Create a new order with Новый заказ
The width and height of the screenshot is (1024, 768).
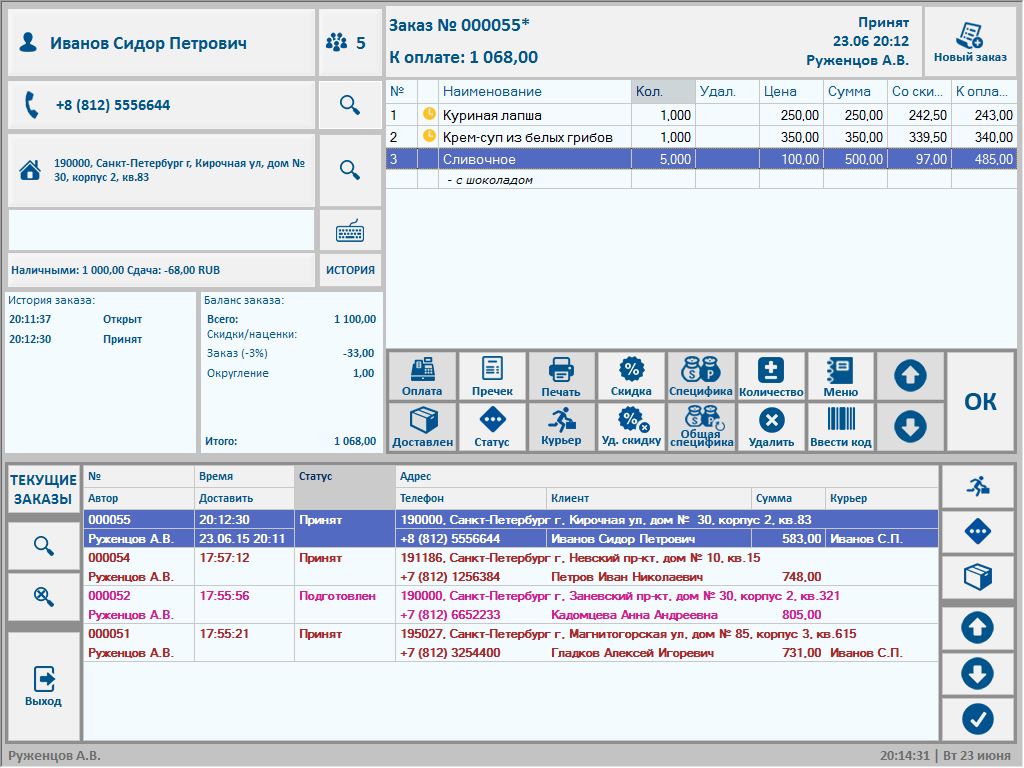(970, 42)
